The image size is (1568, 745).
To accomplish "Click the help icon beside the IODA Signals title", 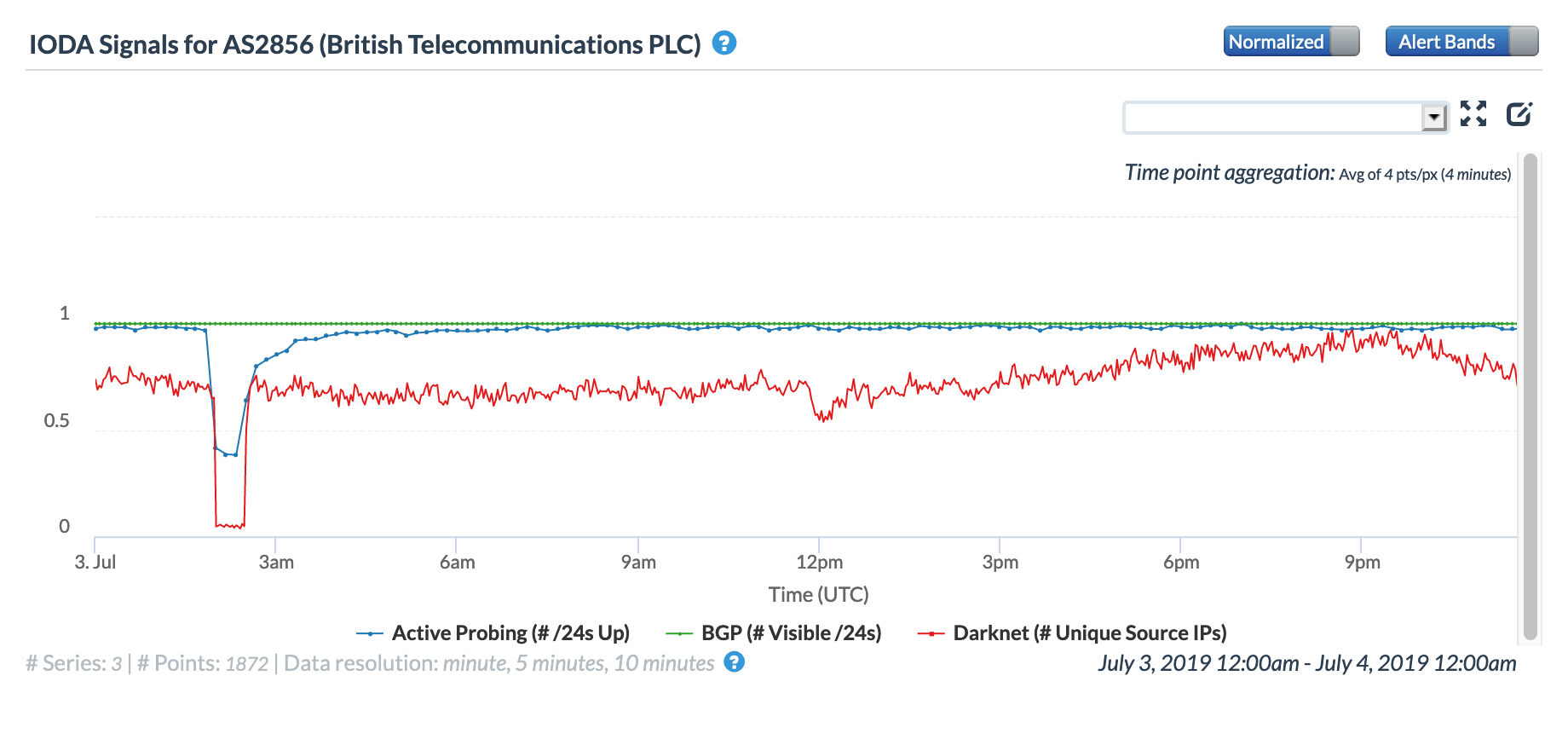I will (724, 43).
